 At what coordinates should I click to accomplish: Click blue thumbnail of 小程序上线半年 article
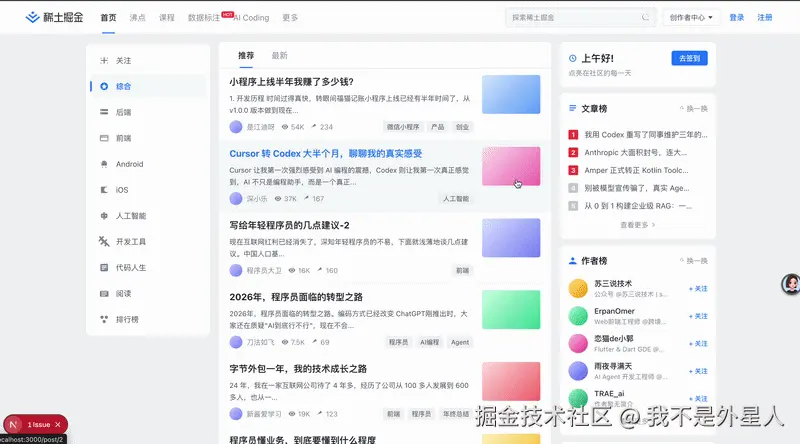[x=511, y=94]
